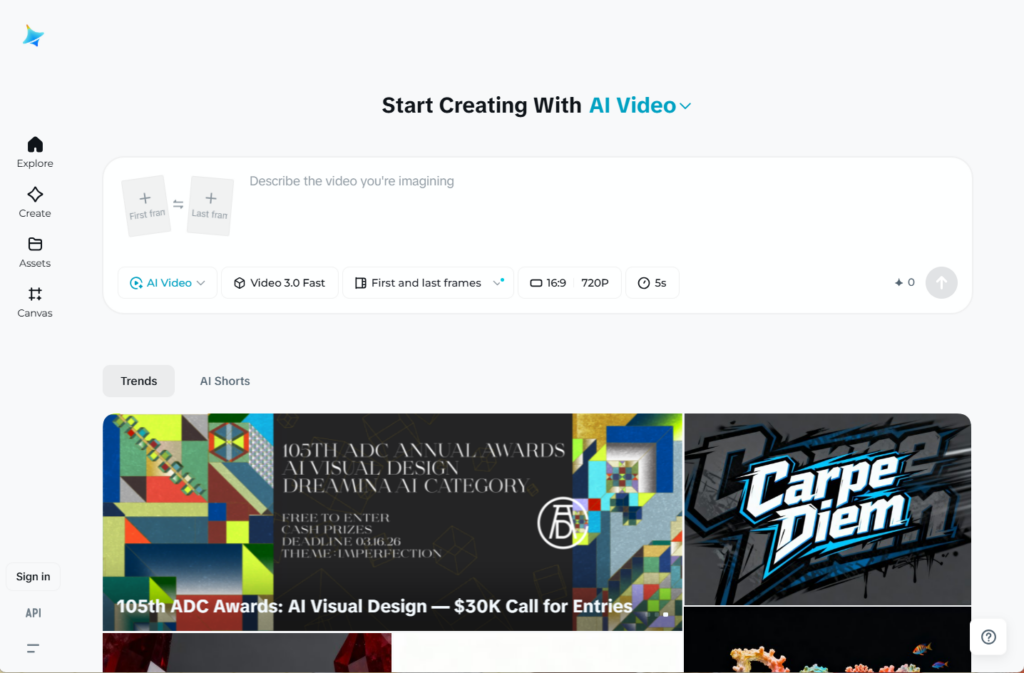
Task: Open First and last frames dropdown
Action: point(428,283)
